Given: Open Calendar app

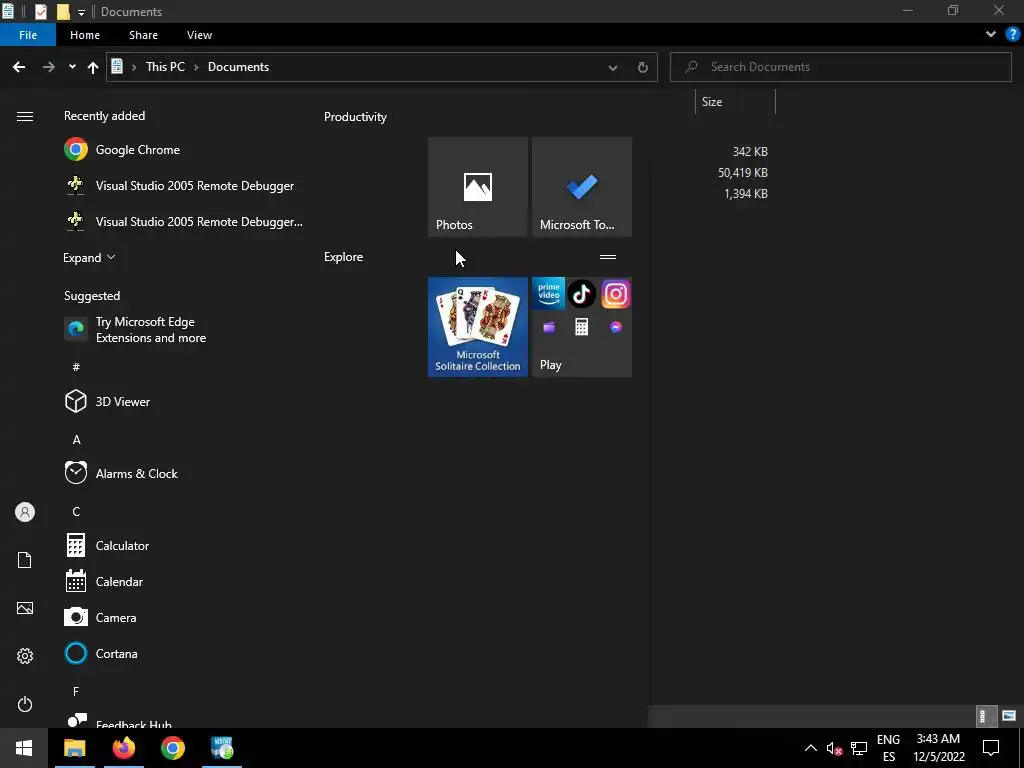Looking at the screenshot, I should [x=183, y=581].
